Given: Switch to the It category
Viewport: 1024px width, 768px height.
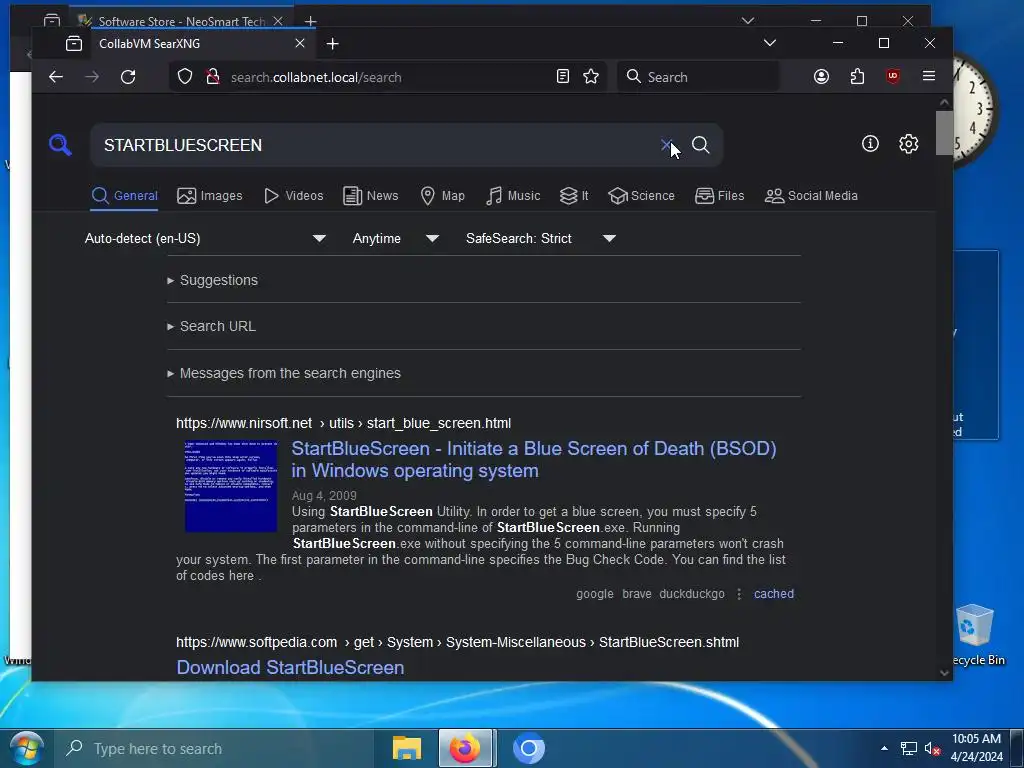Looking at the screenshot, I should pos(574,196).
